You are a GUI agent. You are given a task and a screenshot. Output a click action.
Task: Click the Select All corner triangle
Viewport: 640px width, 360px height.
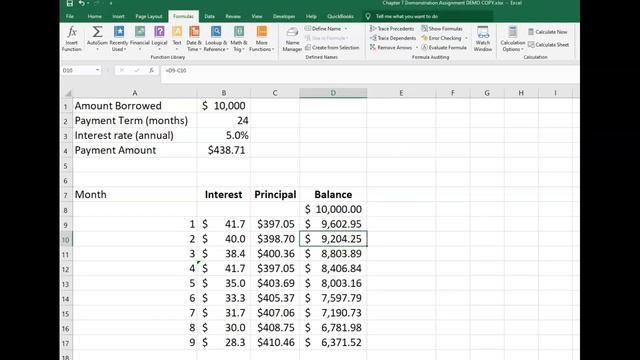[x=68, y=93]
